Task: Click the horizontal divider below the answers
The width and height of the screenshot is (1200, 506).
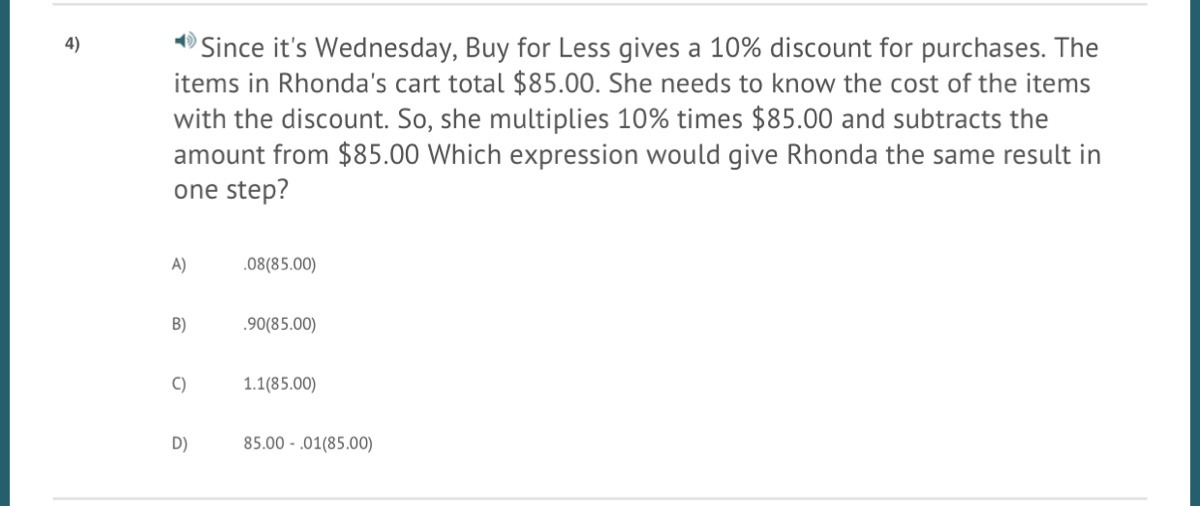Action: tap(600, 497)
